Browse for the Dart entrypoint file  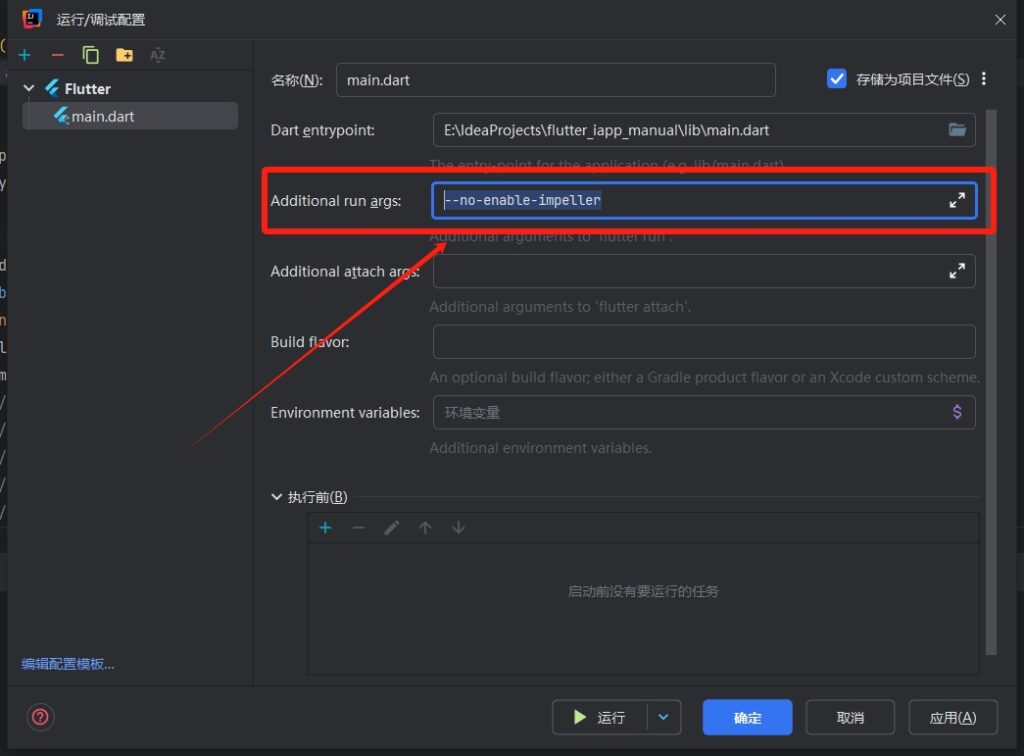pos(957,130)
